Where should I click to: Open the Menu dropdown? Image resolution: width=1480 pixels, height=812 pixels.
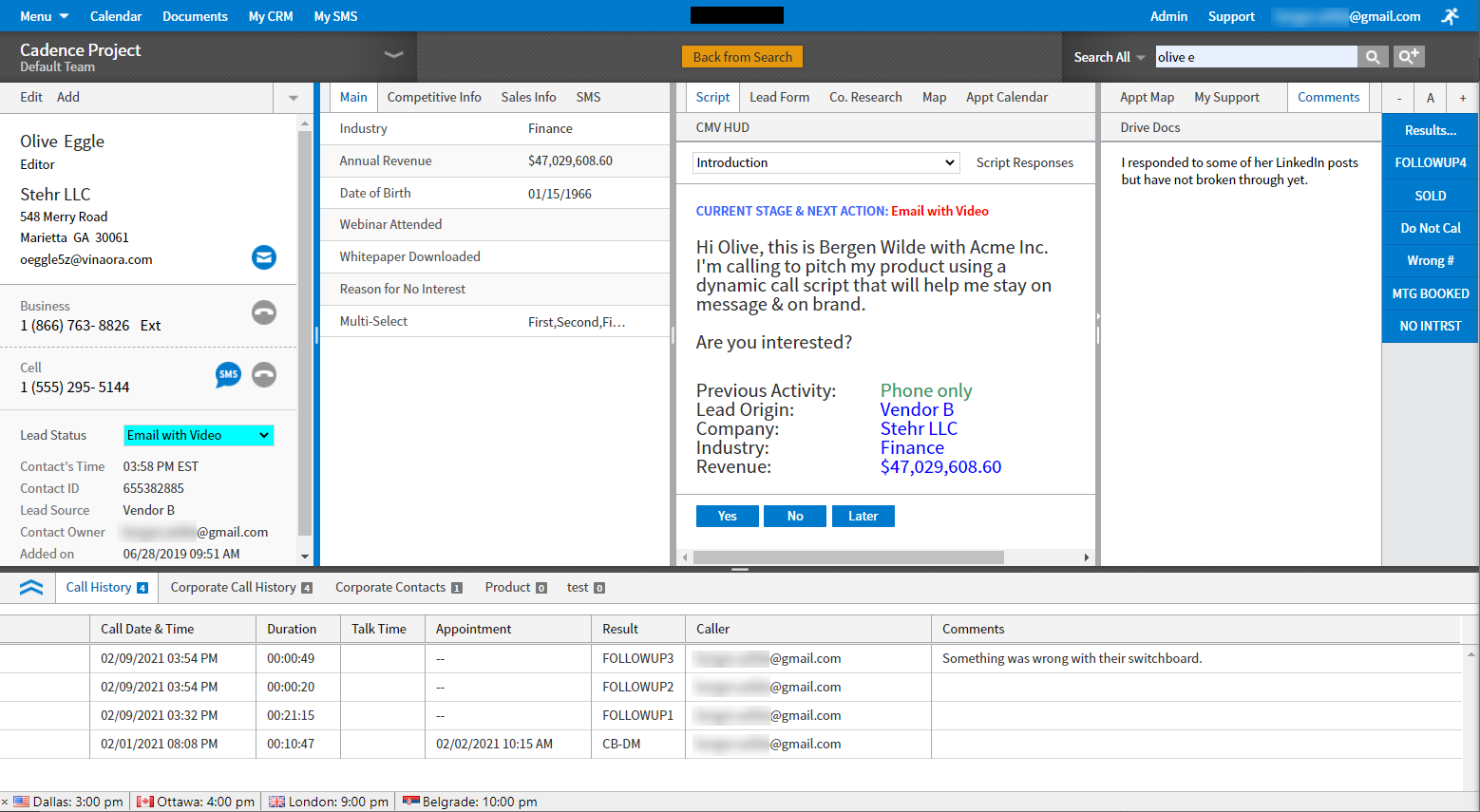[x=44, y=16]
